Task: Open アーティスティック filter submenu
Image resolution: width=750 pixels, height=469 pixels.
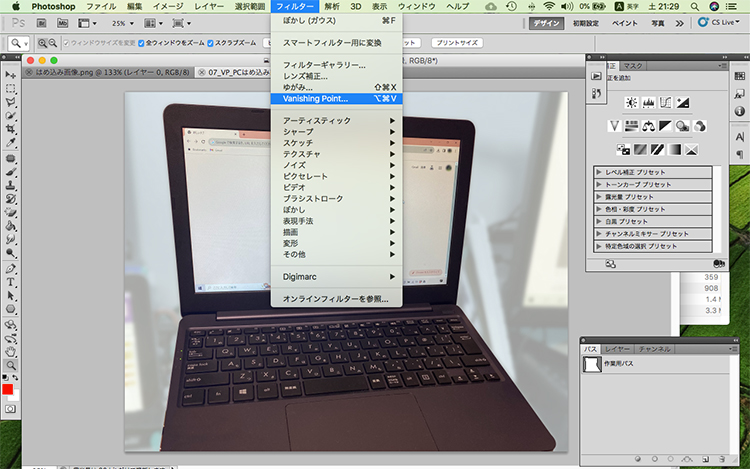Action: [336, 120]
